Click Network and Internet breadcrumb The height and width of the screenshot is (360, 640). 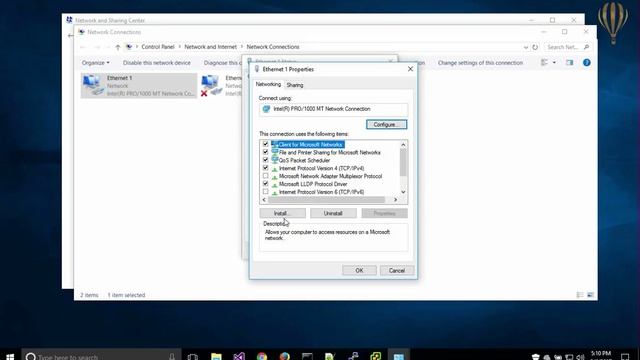(x=210, y=47)
